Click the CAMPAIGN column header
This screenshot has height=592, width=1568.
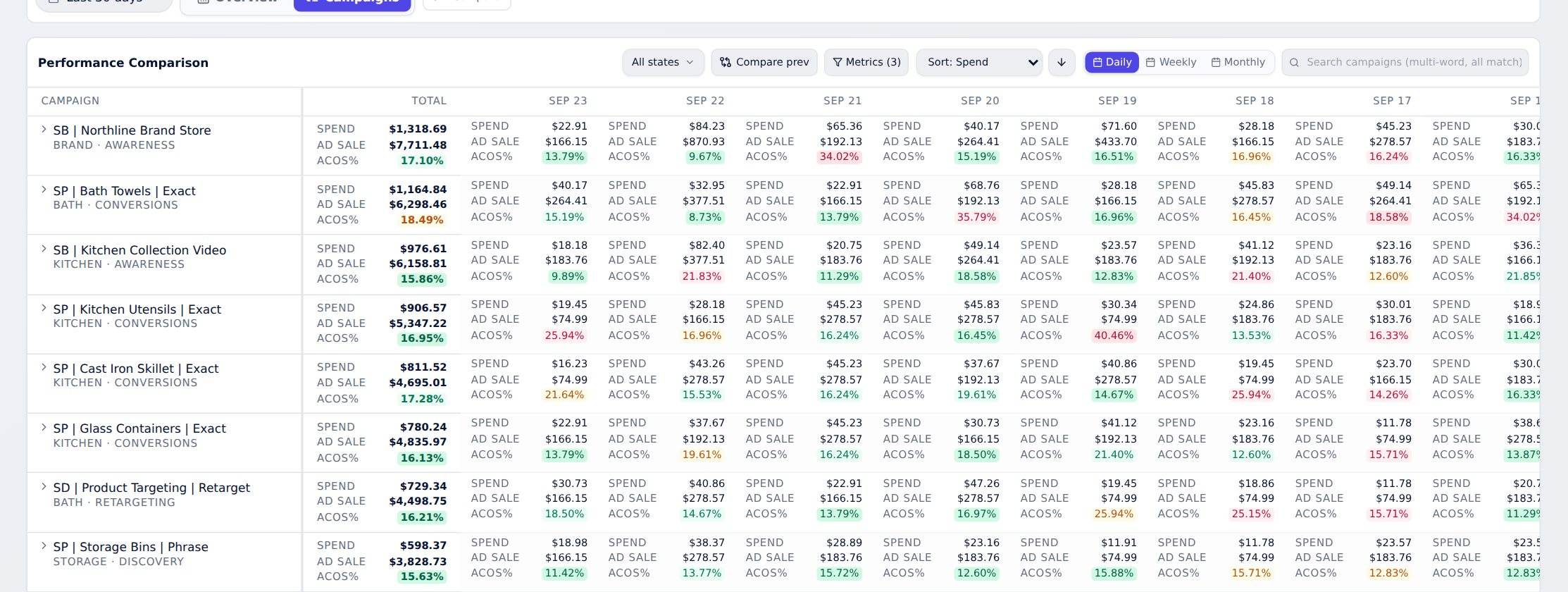point(70,101)
